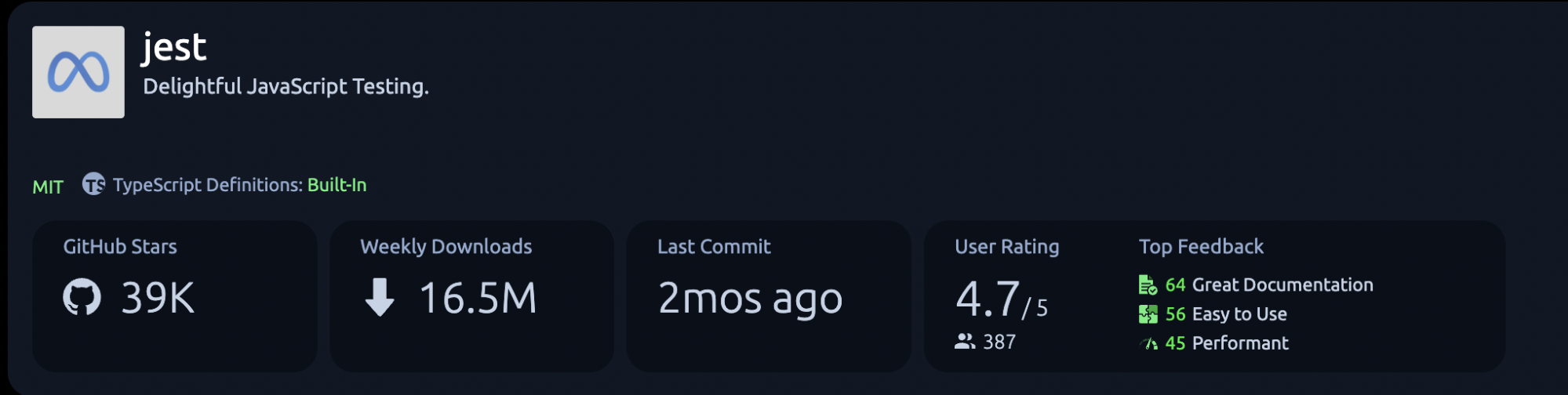Click the GitHub Octocat icon
The height and width of the screenshot is (395, 1568).
[82, 298]
